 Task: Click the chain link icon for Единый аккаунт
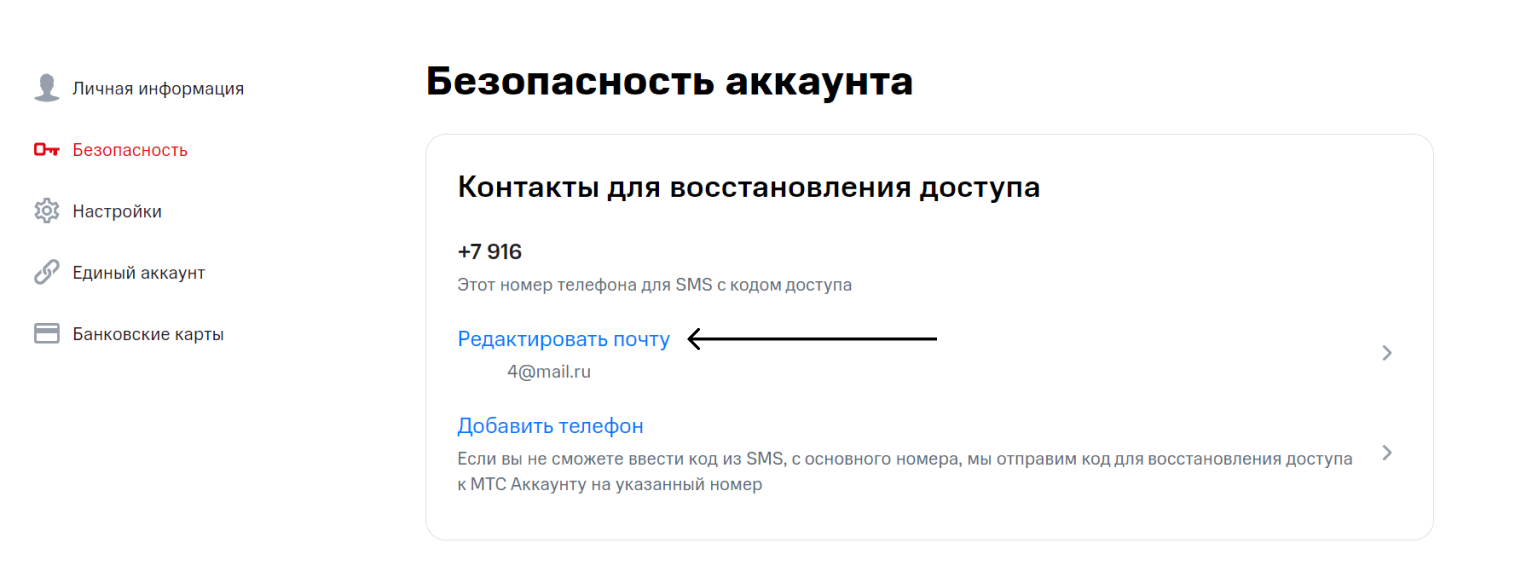47,272
